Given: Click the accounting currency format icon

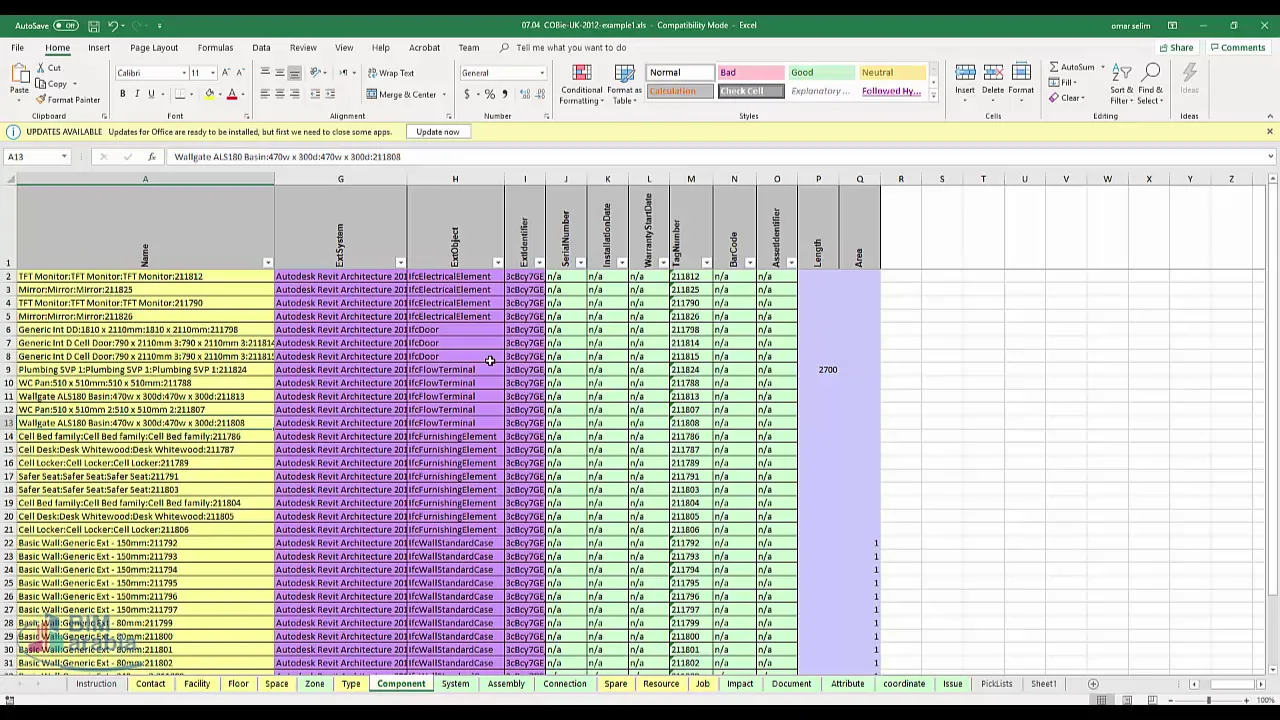Looking at the screenshot, I should point(466,95).
